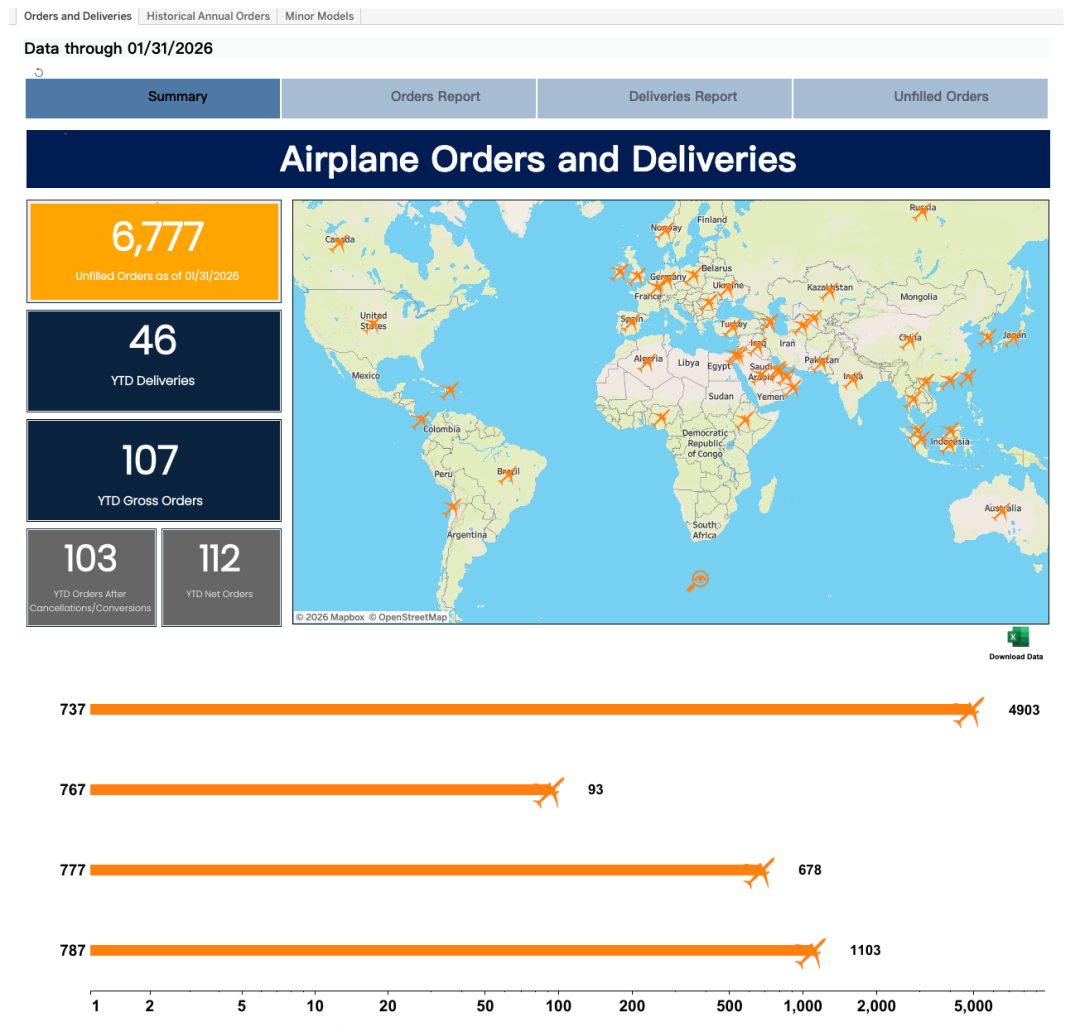The width and height of the screenshot is (1080, 1027).
Task: Select the airplane icon ending the 787 bar
Action: tap(810, 953)
